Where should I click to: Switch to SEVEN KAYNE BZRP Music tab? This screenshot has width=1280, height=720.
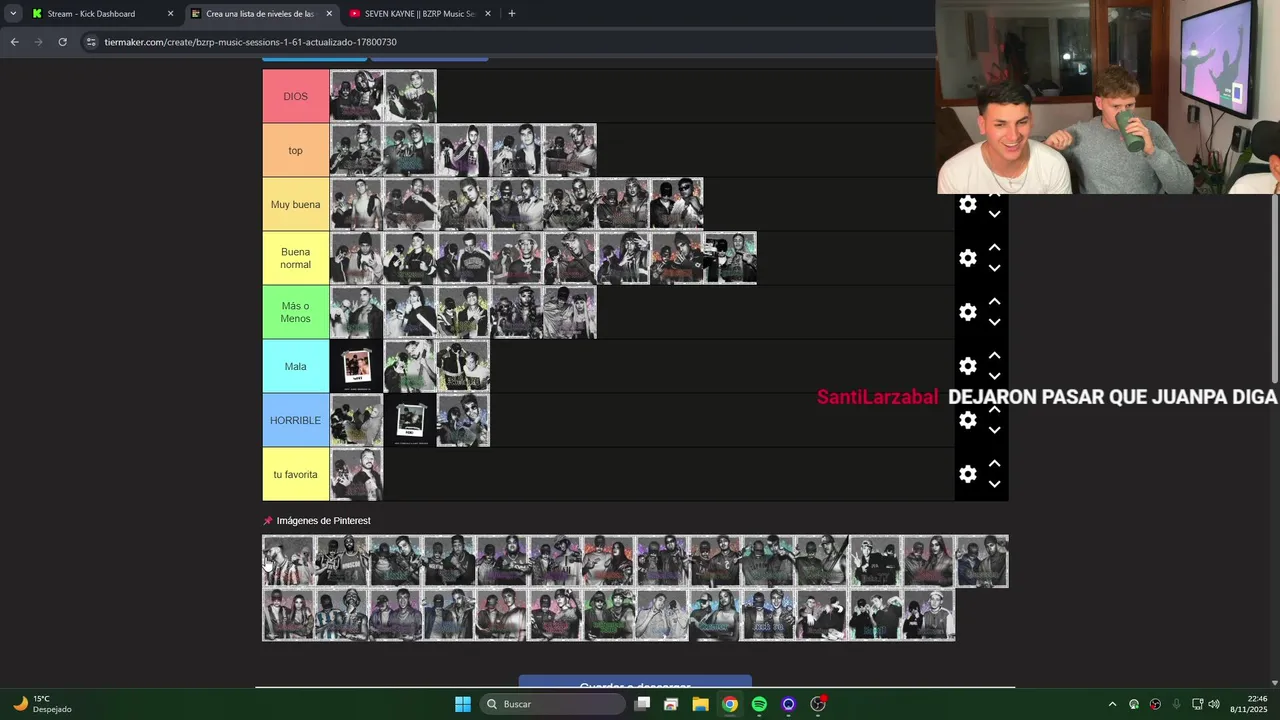[x=418, y=14]
